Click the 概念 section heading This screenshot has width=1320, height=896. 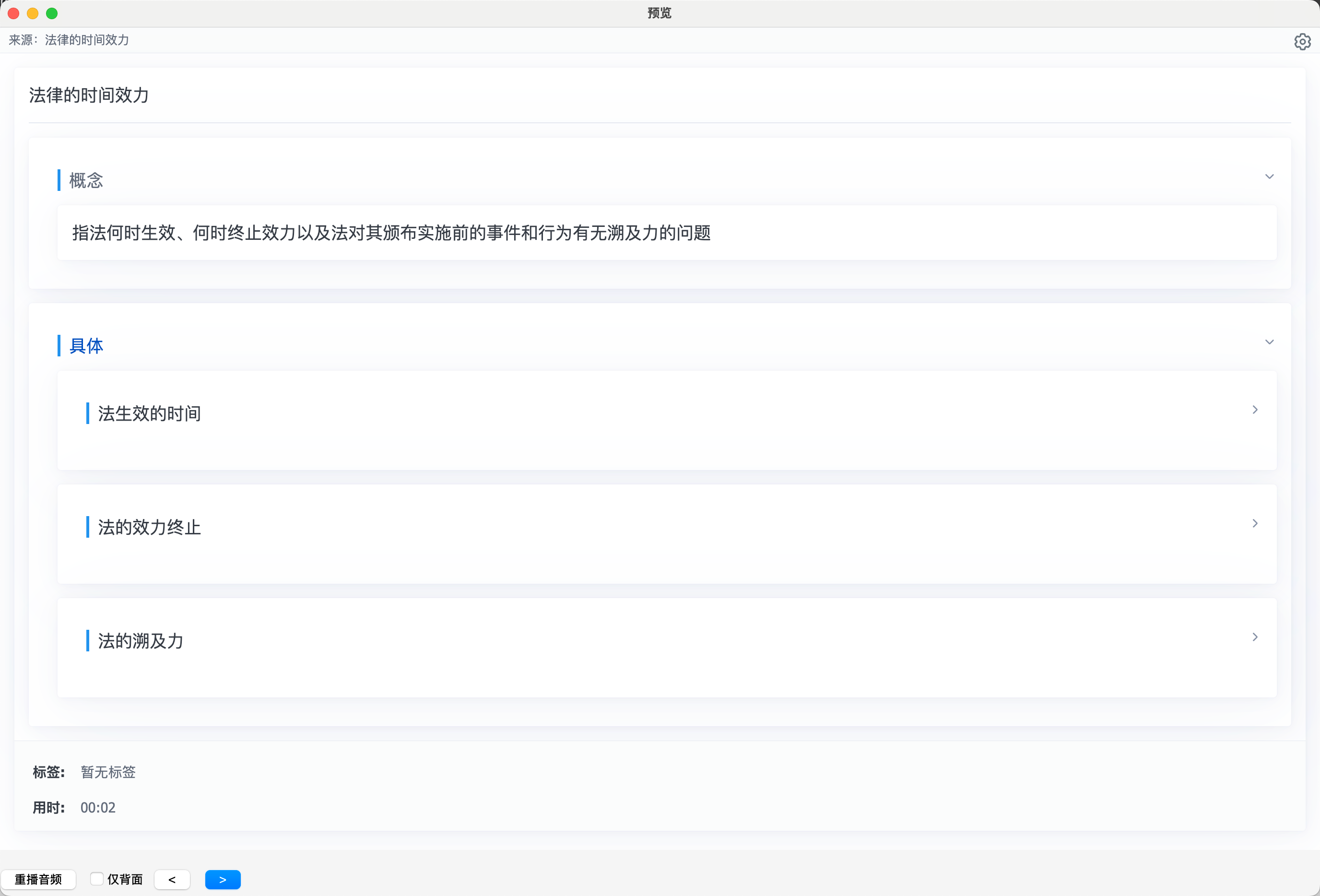tap(86, 181)
